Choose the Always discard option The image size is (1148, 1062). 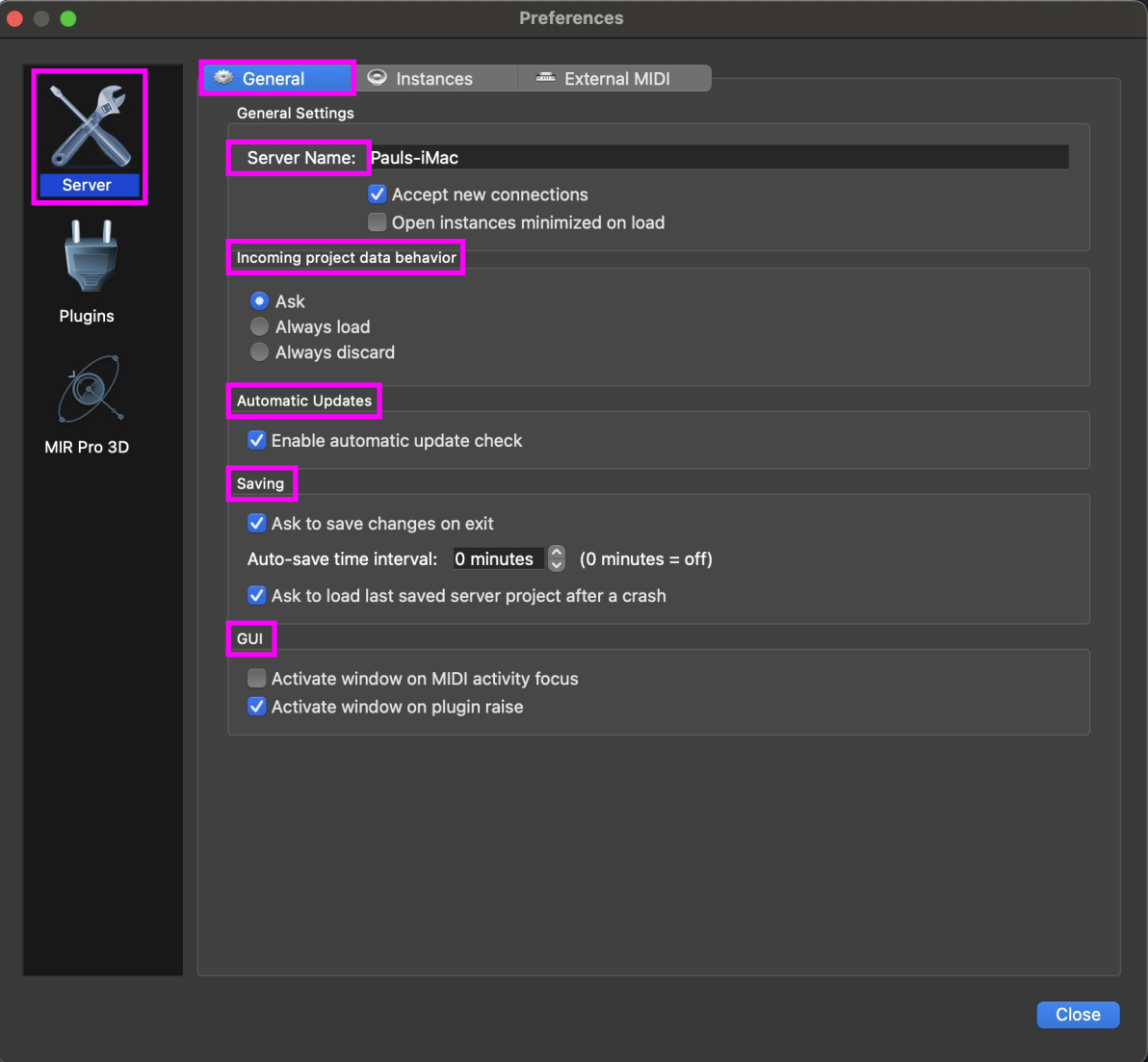click(259, 352)
